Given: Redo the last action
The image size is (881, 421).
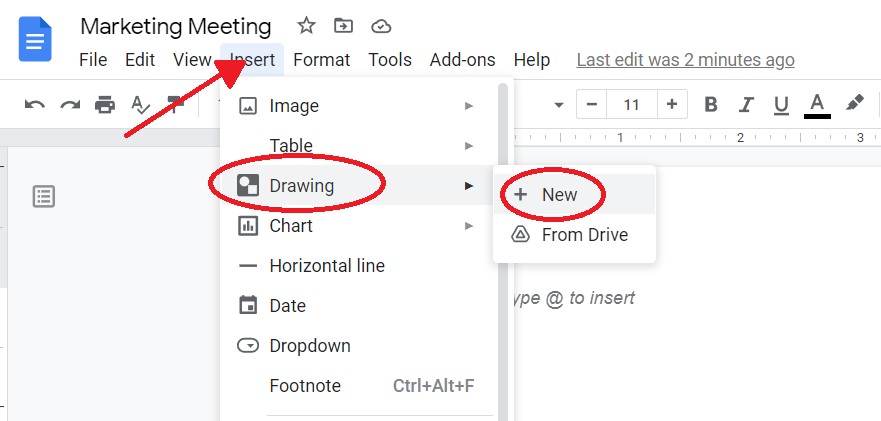Looking at the screenshot, I should [x=70, y=105].
